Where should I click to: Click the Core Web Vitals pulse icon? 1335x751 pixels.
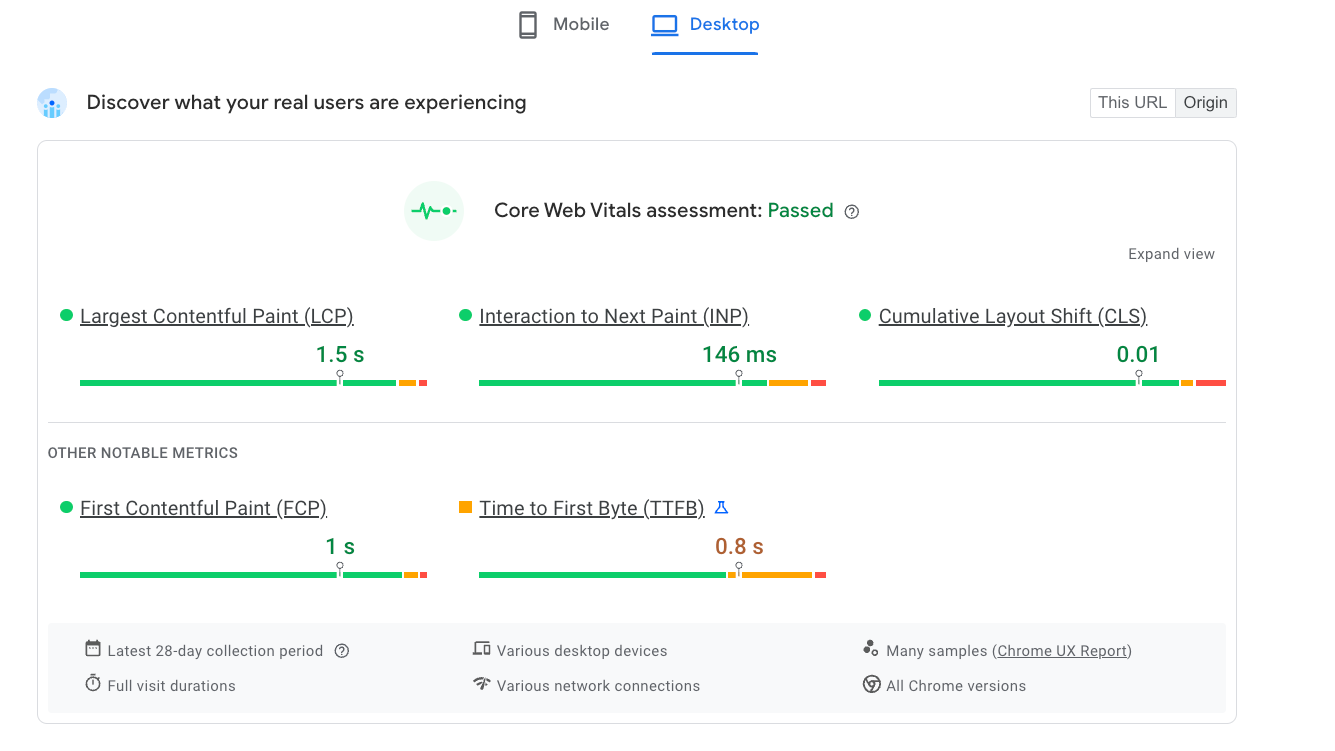coord(434,211)
